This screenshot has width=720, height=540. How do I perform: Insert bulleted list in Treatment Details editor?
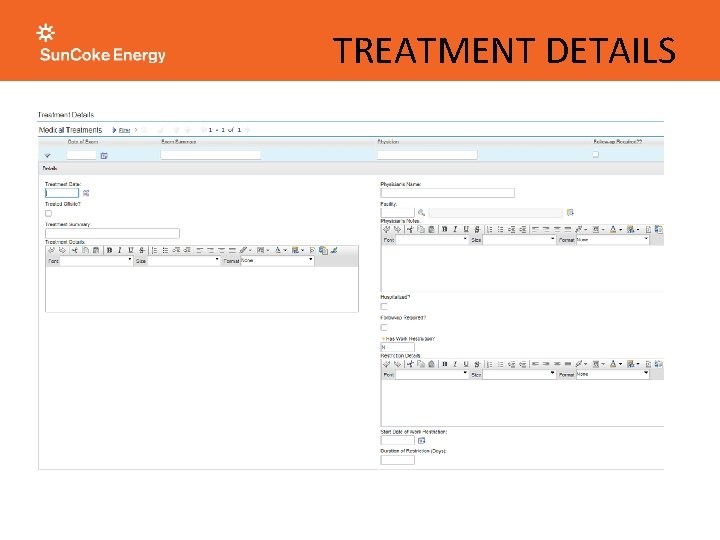coord(165,250)
